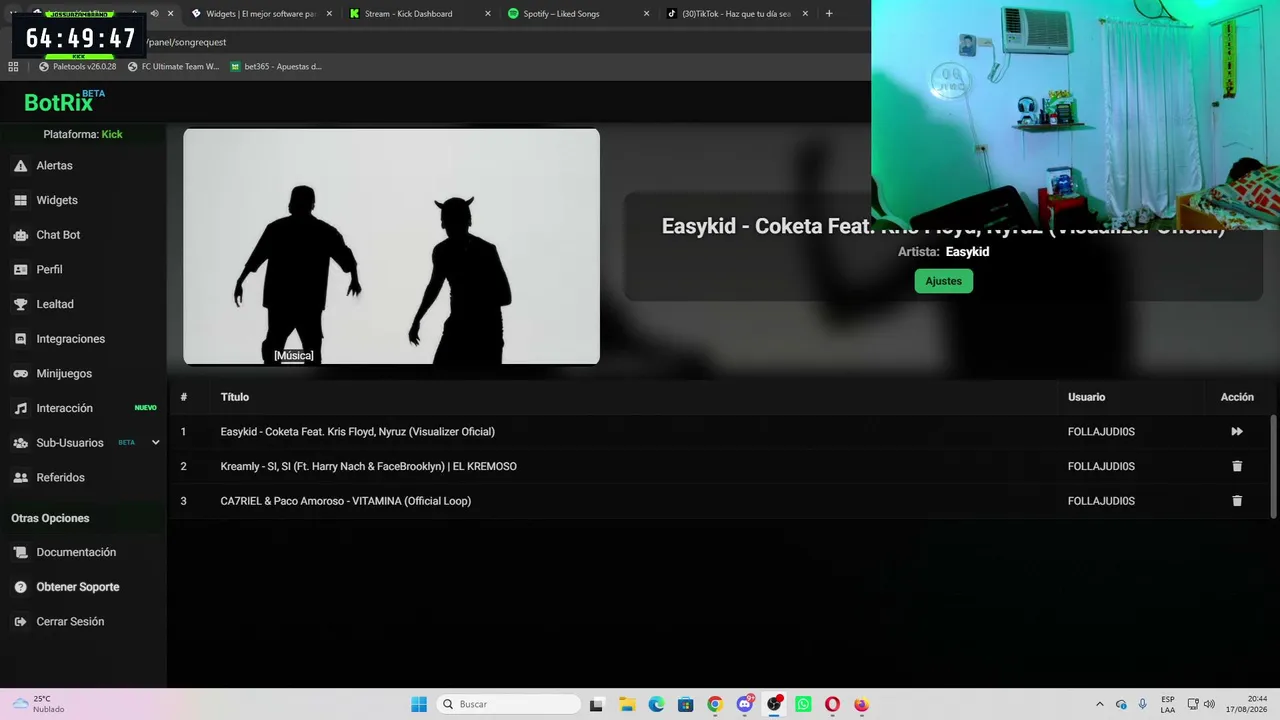Switch to the Spotify – Liked Songs tab
The width and height of the screenshot is (1280, 720).
pos(577,14)
